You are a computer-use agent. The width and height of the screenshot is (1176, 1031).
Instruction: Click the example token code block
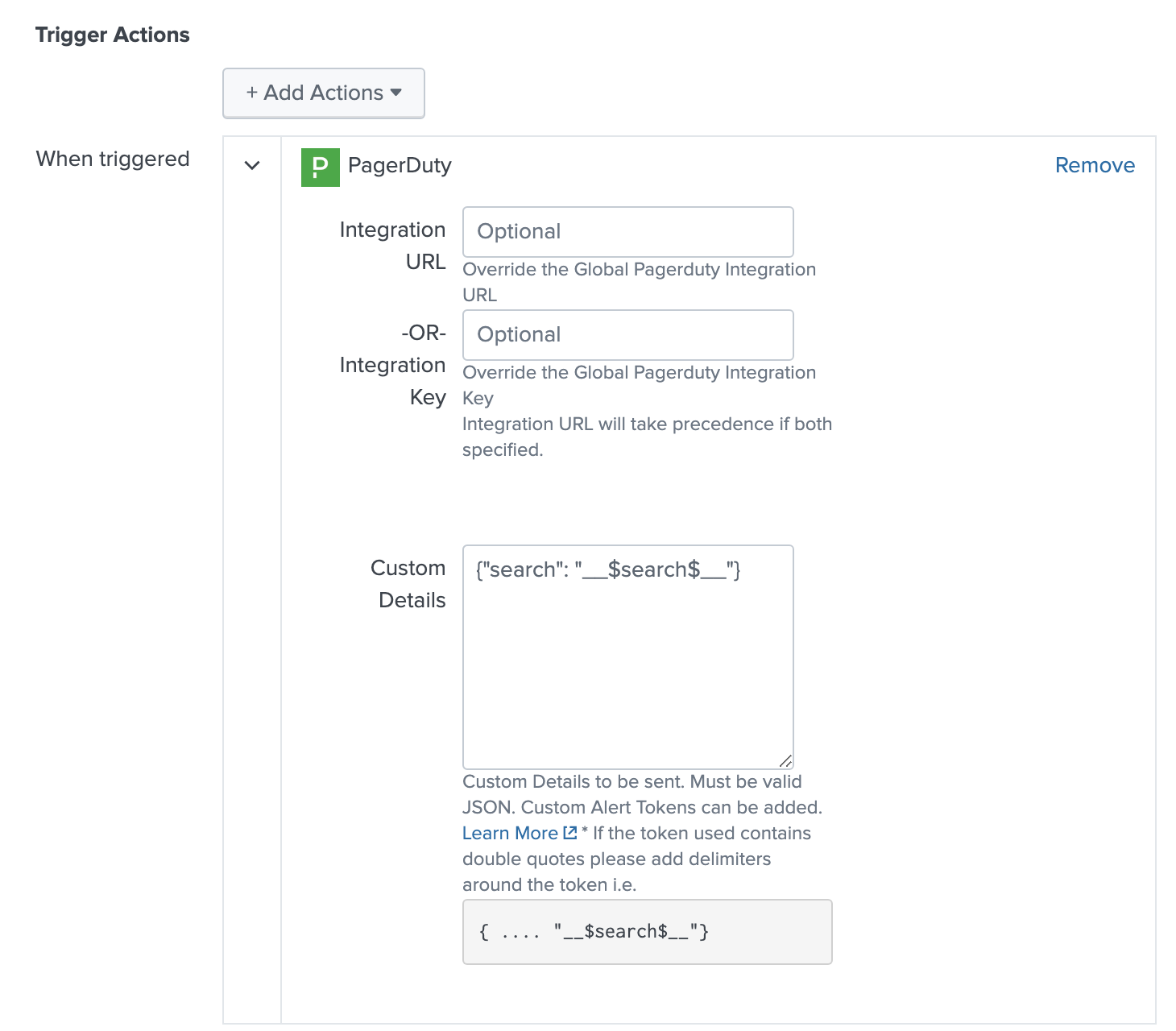coord(647,932)
